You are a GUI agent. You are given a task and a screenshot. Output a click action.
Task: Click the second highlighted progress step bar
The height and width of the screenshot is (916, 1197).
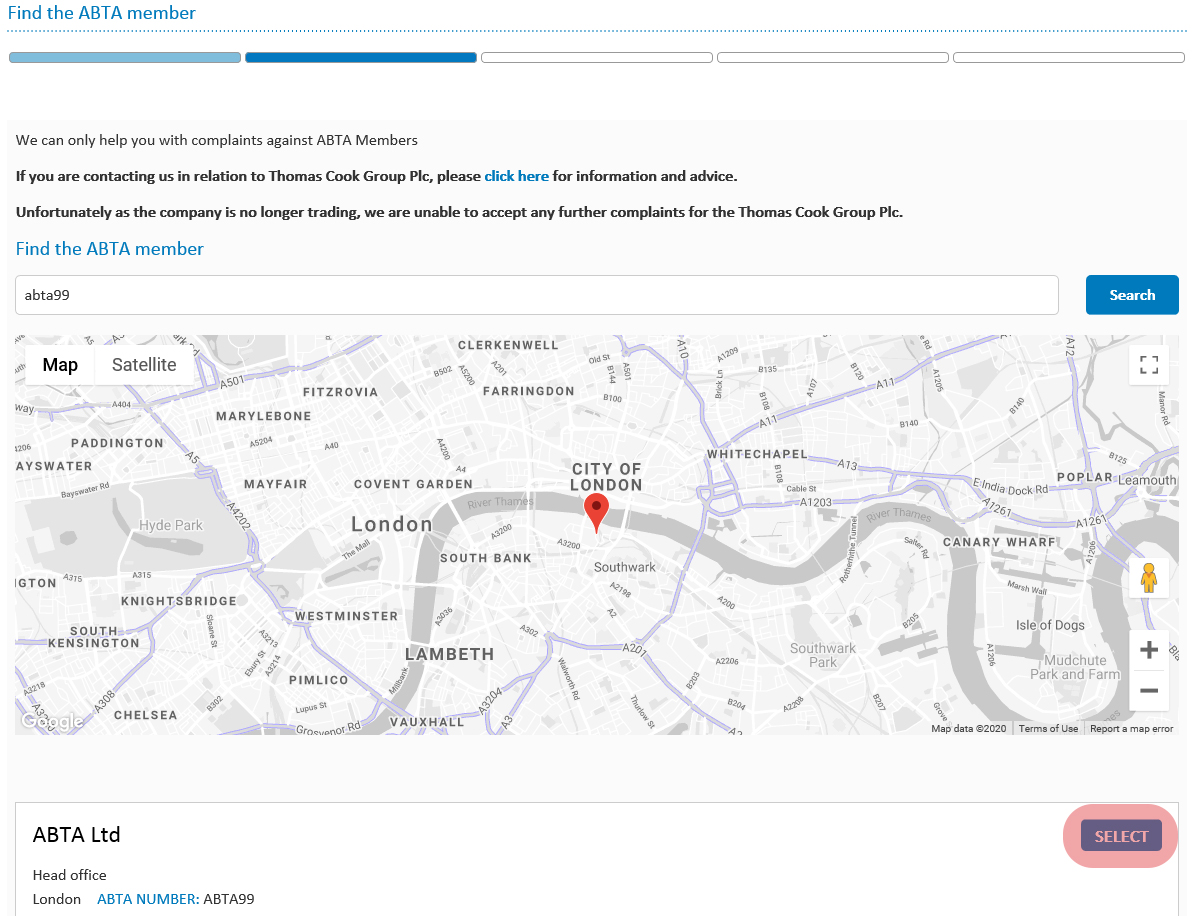point(361,57)
